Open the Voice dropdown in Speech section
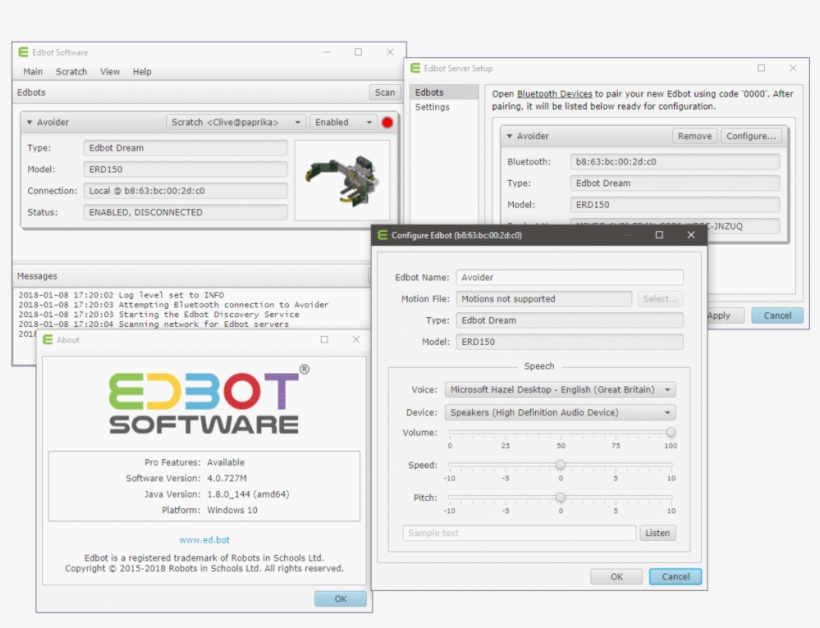 [560, 390]
